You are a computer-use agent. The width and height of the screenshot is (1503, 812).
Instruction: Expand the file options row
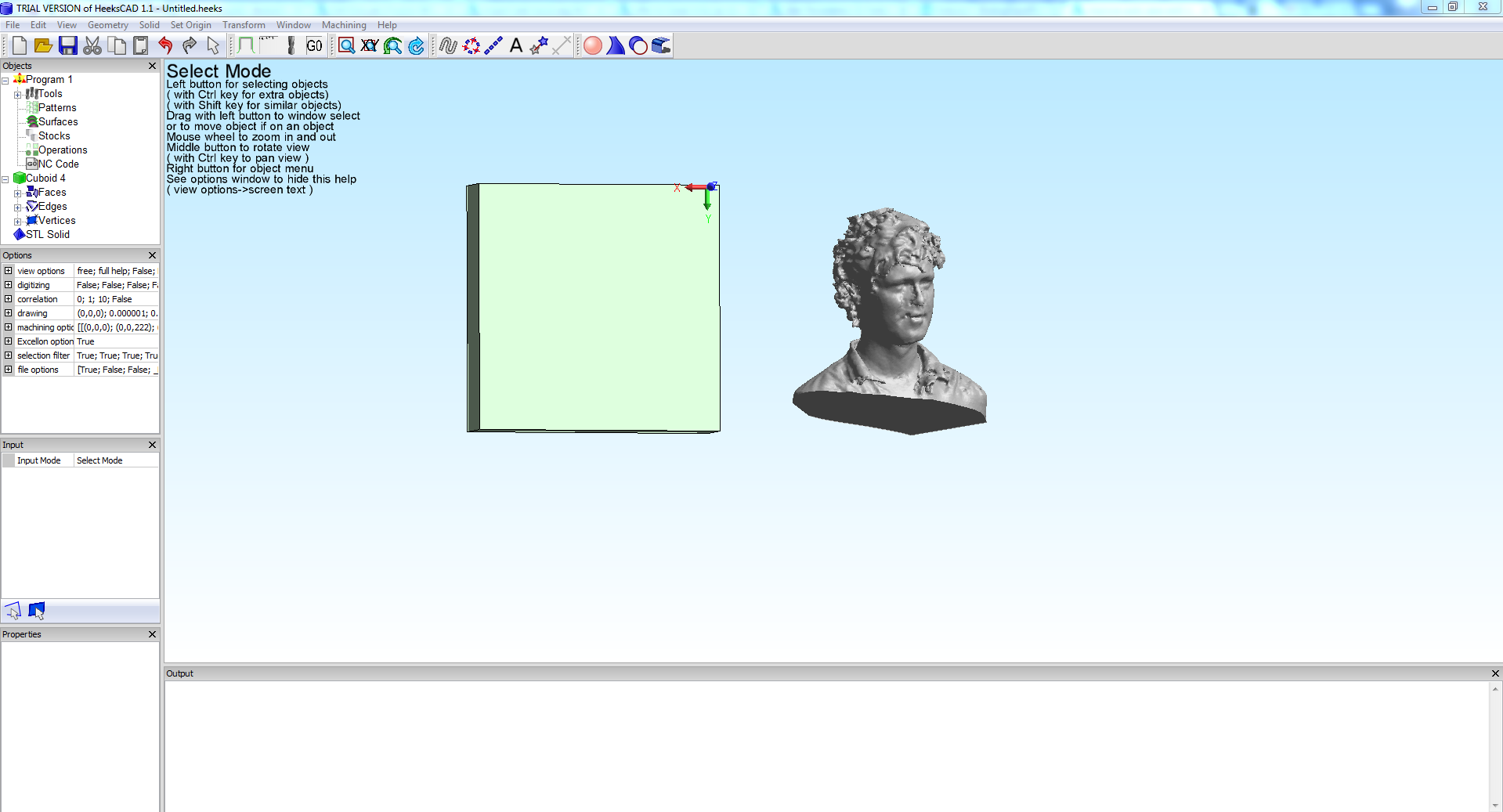tap(9, 370)
